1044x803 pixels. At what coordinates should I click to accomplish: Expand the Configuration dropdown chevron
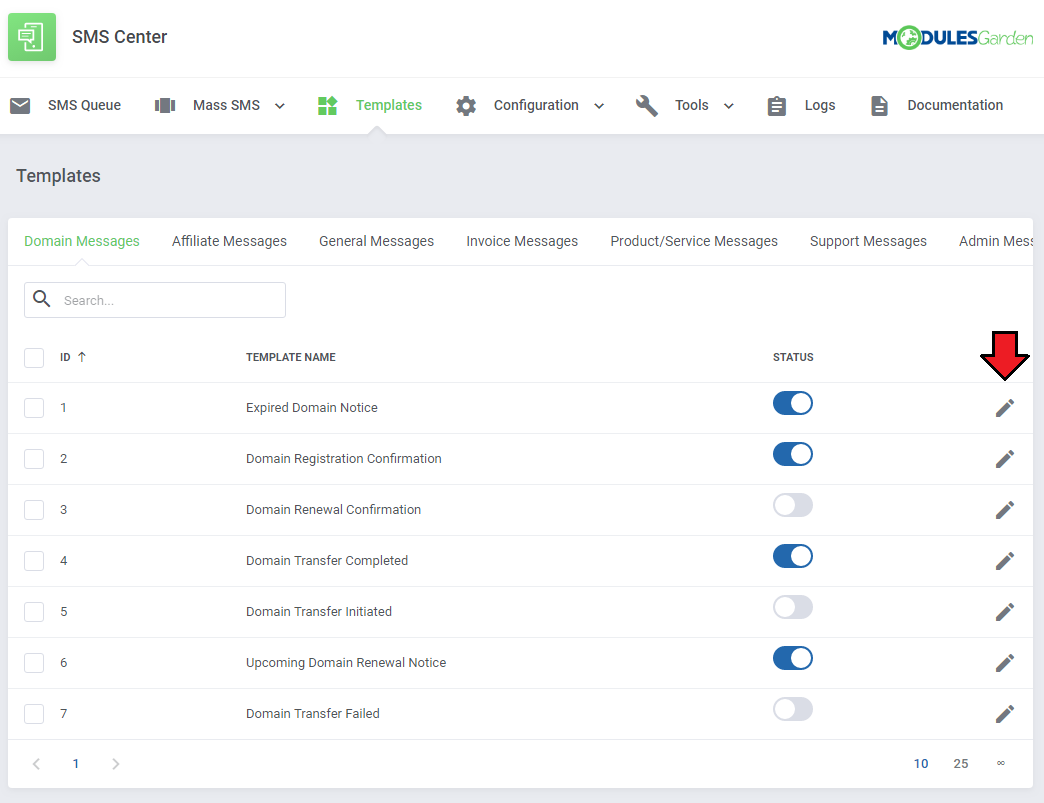click(599, 106)
